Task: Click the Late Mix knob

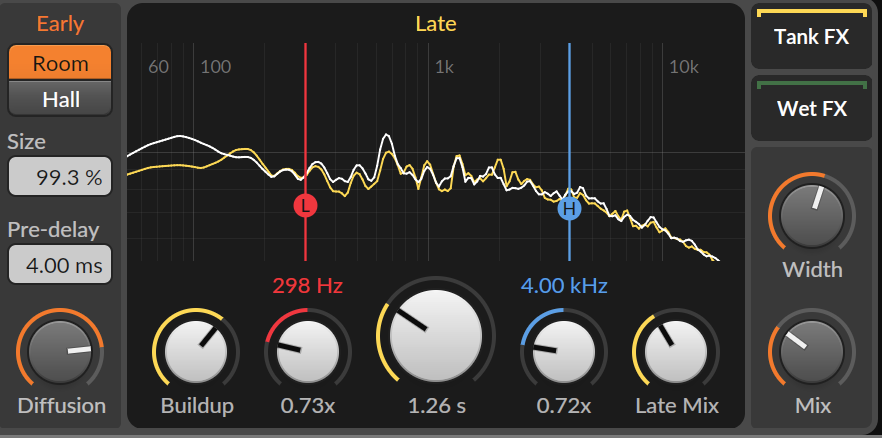Action: coord(676,352)
